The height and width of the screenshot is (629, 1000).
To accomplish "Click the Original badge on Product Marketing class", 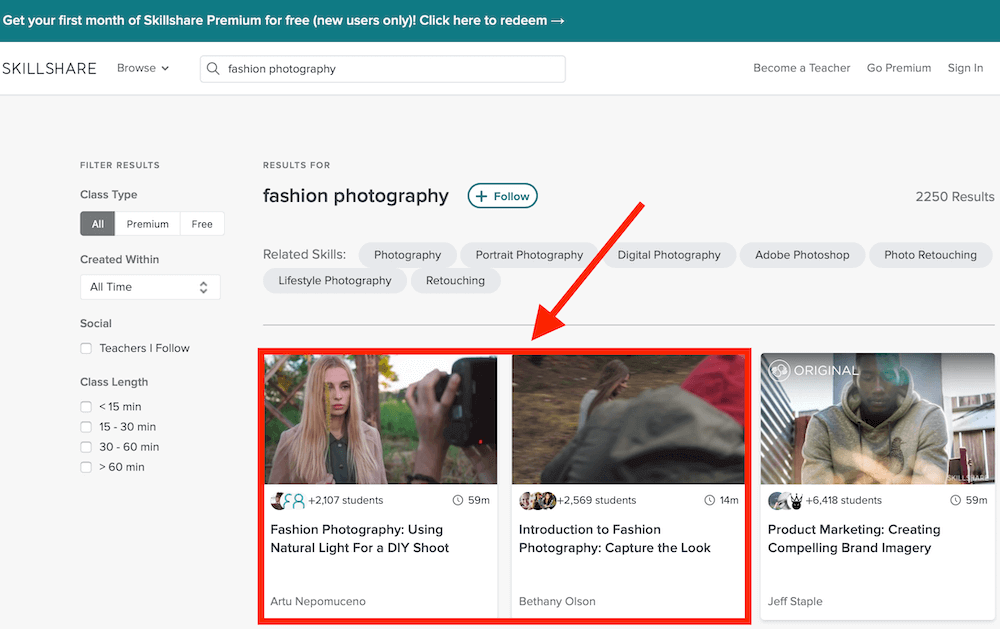I will (x=812, y=370).
